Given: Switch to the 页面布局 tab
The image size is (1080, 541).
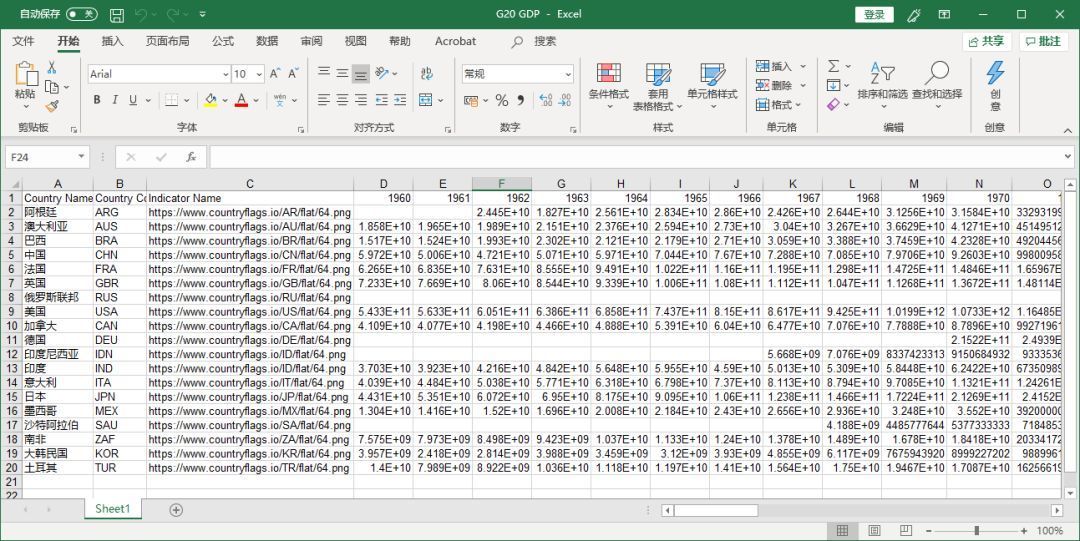Looking at the screenshot, I should pyautogui.click(x=167, y=41).
